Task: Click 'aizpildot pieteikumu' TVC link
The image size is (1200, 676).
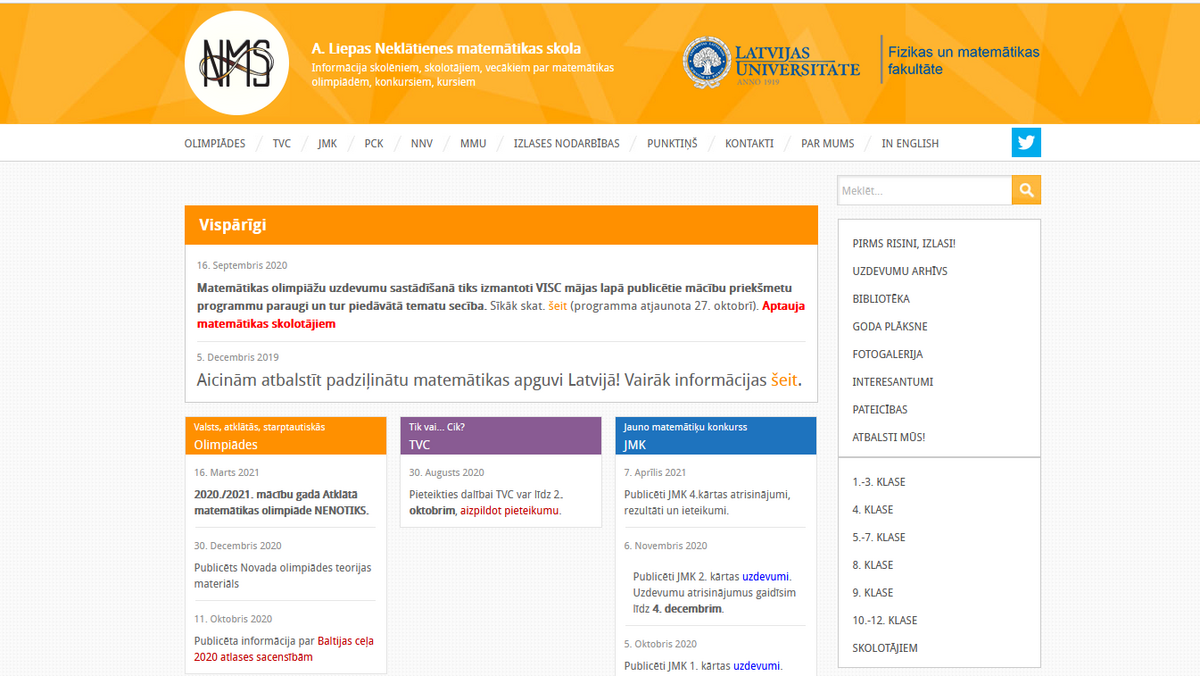Action: click(x=509, y=510)
